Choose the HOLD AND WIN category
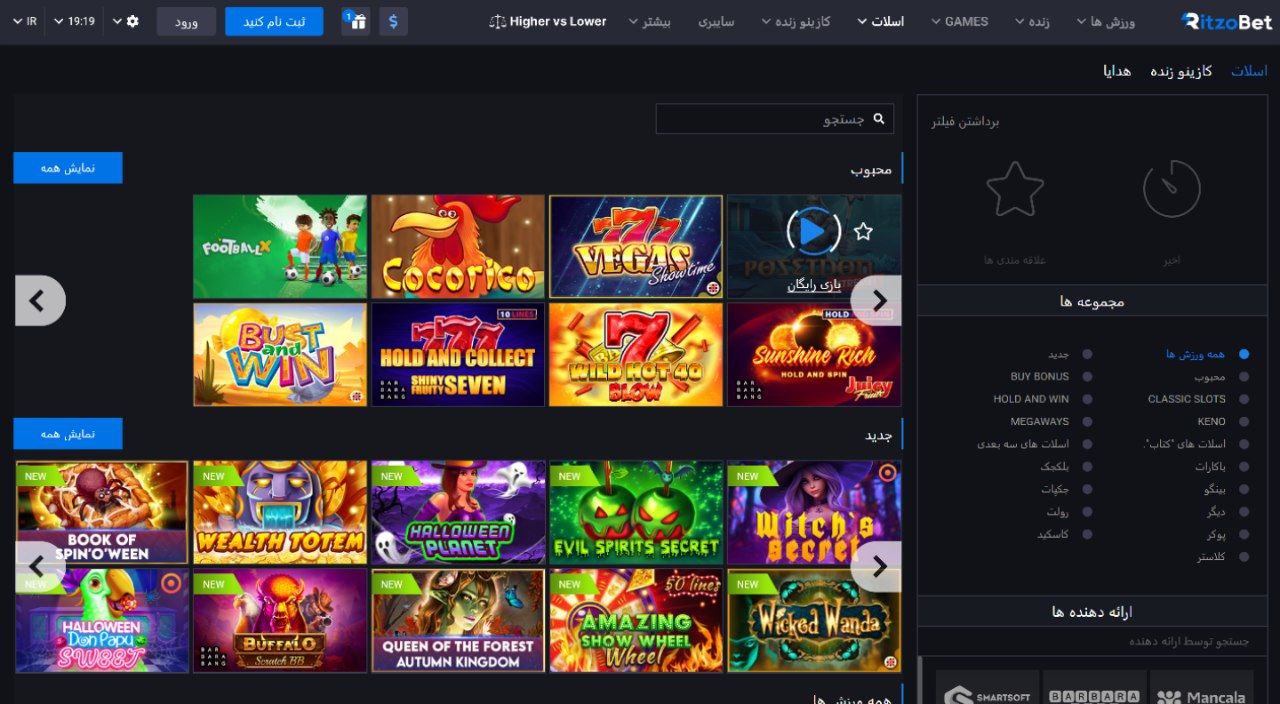This screenshot has width=1280, height=704. [1087, 399]
